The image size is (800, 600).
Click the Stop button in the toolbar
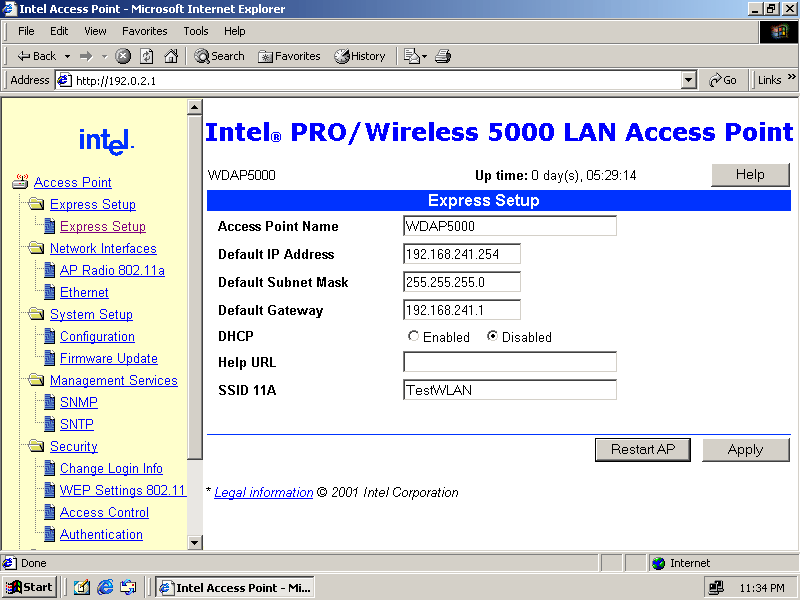pos(123,56)
